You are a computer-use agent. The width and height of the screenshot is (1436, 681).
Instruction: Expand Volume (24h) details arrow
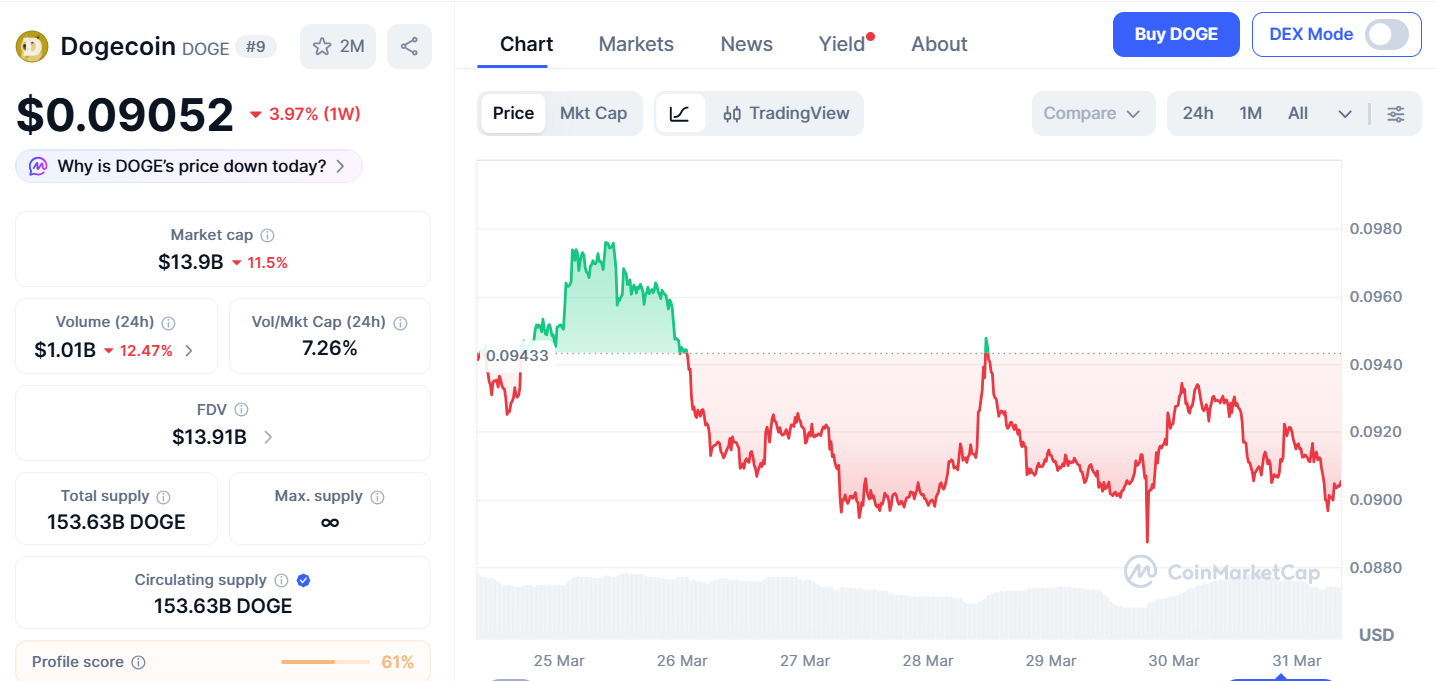point(189,351)
